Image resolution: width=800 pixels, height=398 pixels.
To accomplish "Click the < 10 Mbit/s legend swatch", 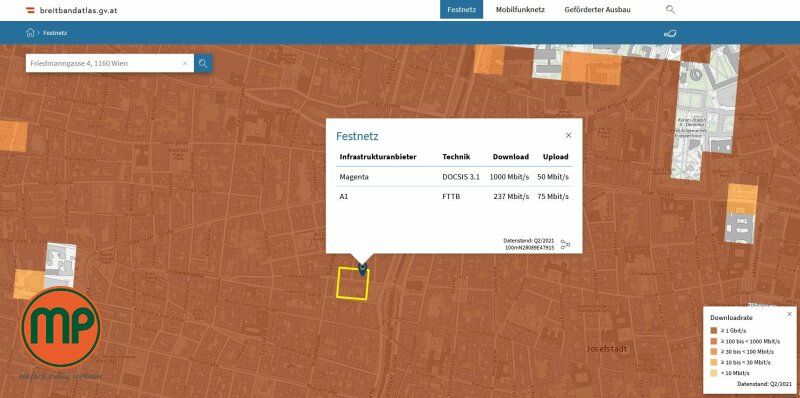I will 714,373.
